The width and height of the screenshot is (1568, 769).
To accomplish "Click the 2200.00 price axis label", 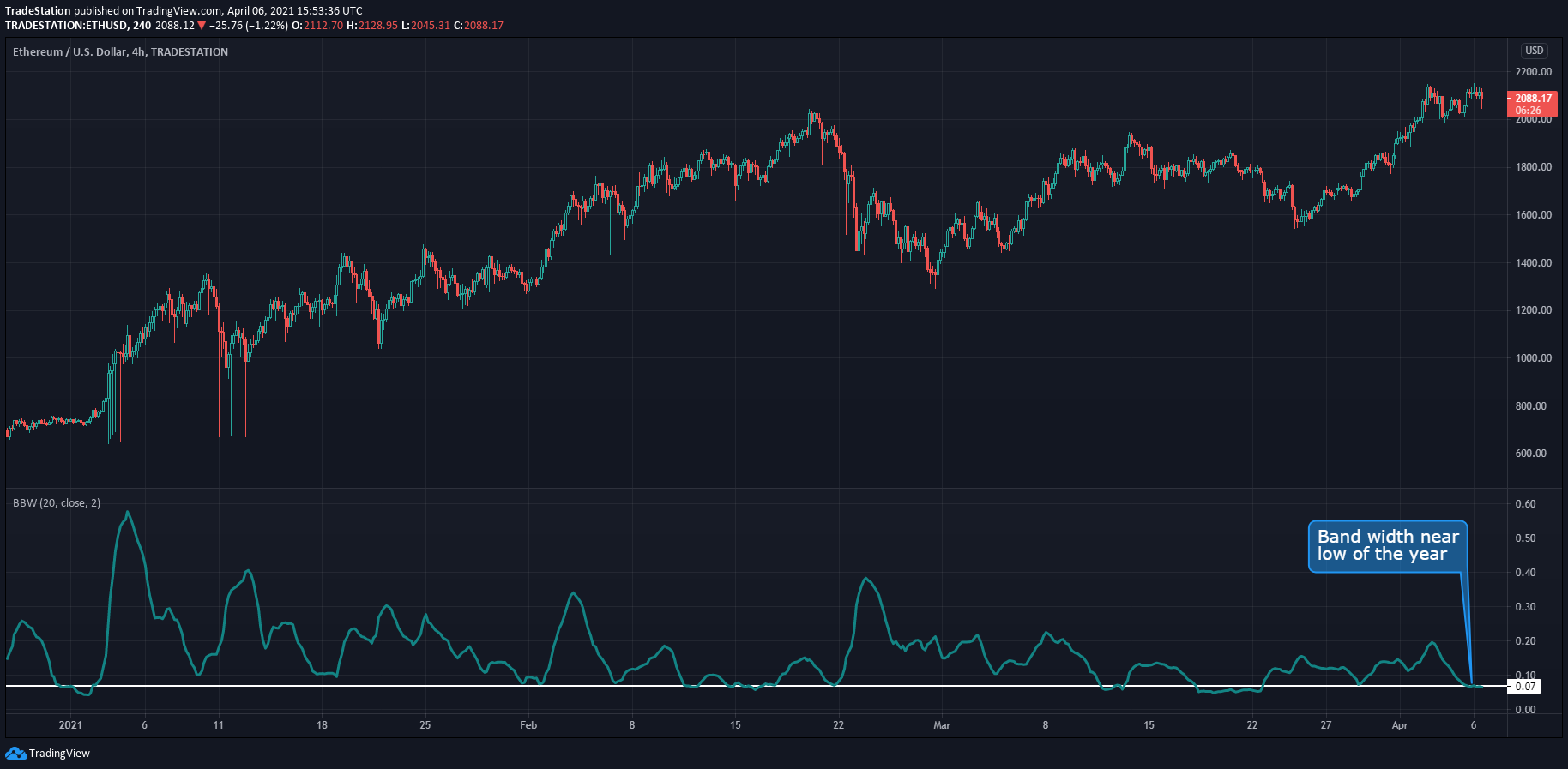I will [1534, 72].
